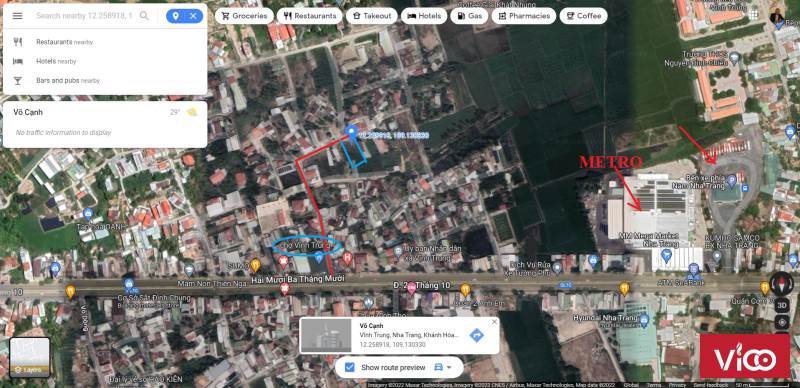Open the Google apps grid icon
The height and width of the screenshot is (388, 800).
(753, 14)
